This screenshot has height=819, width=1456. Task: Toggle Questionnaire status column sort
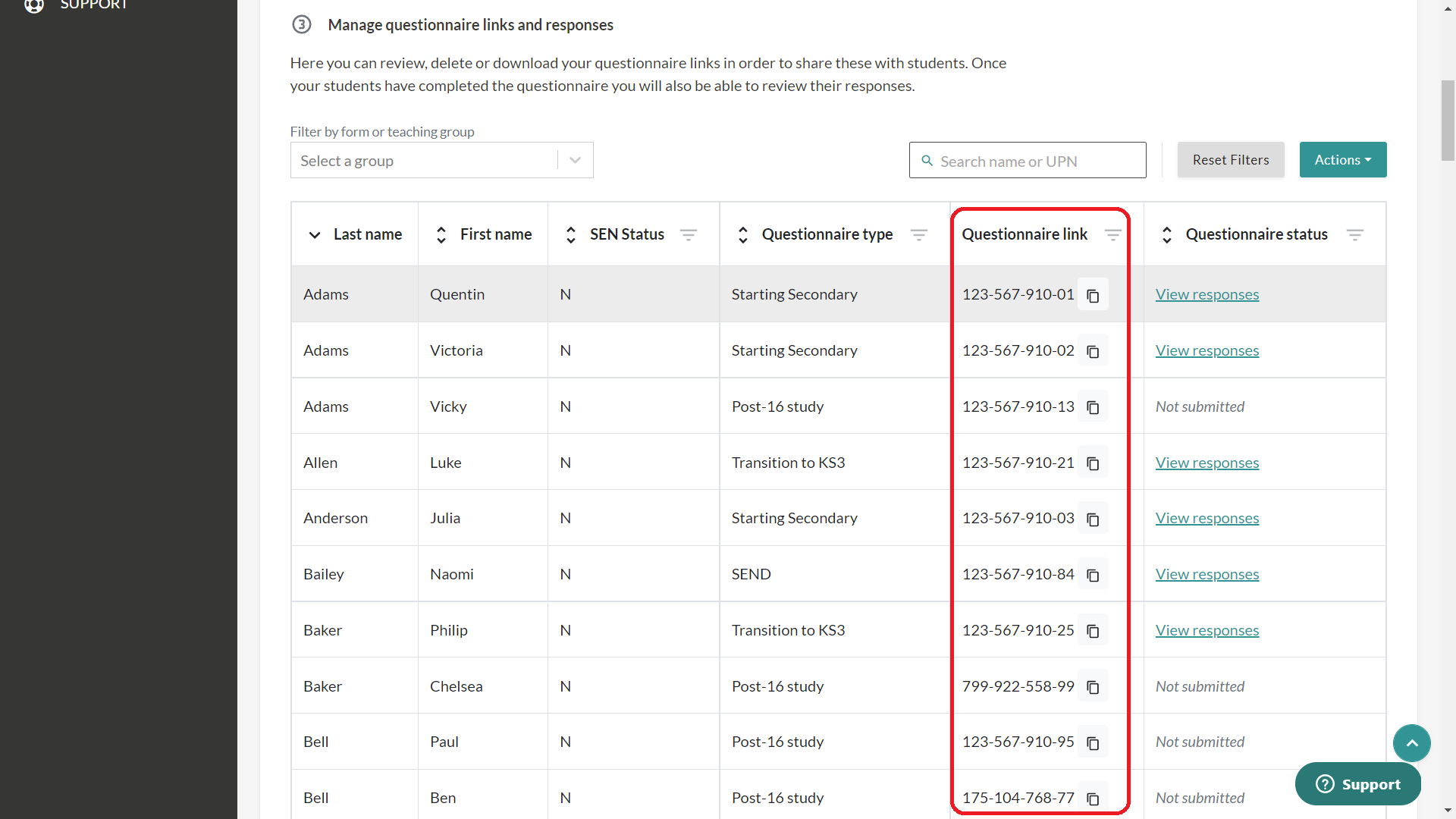[x=1167, y=235]
